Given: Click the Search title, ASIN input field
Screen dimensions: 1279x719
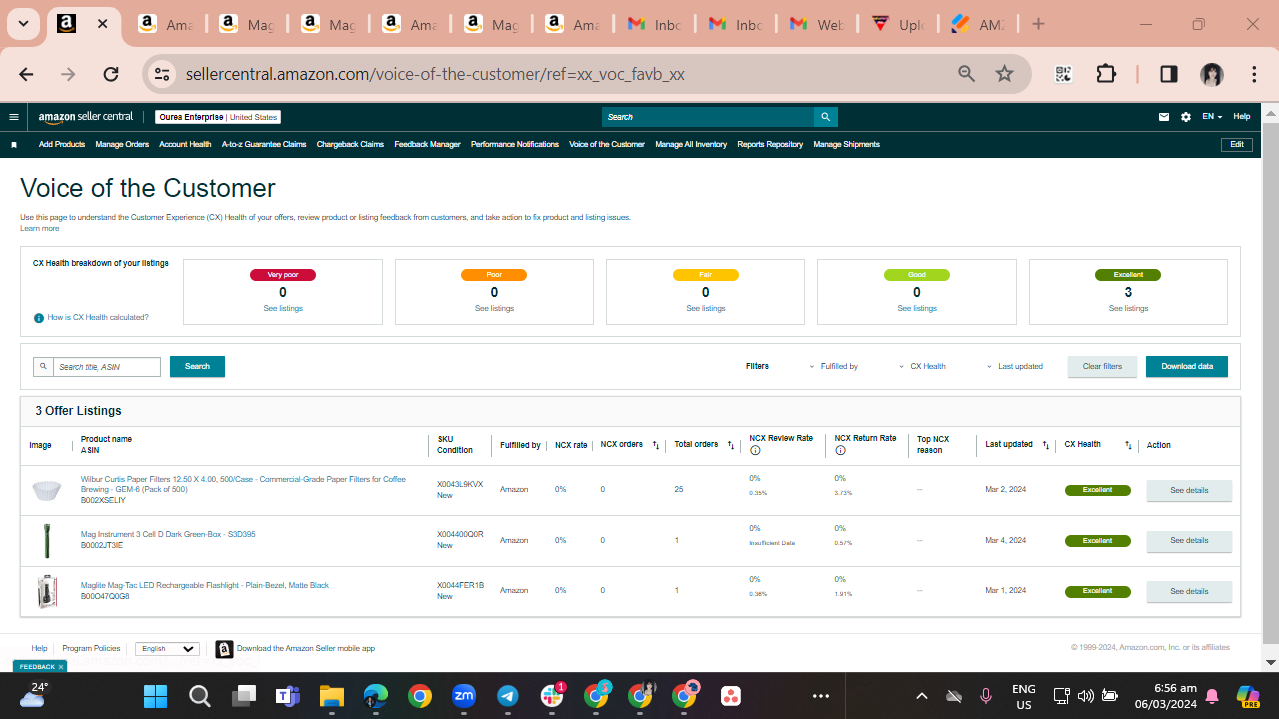Looking at the screenshot, I should point(106,367).
